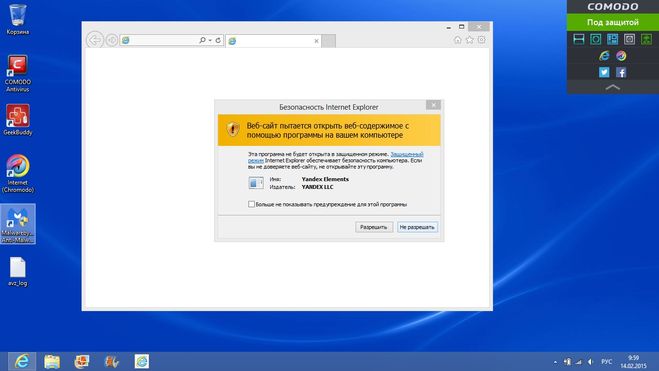The width and height of the screenshot is (659, 371).
Task: Click the fifth taskbar icon with globe
Action: point(142,361)
